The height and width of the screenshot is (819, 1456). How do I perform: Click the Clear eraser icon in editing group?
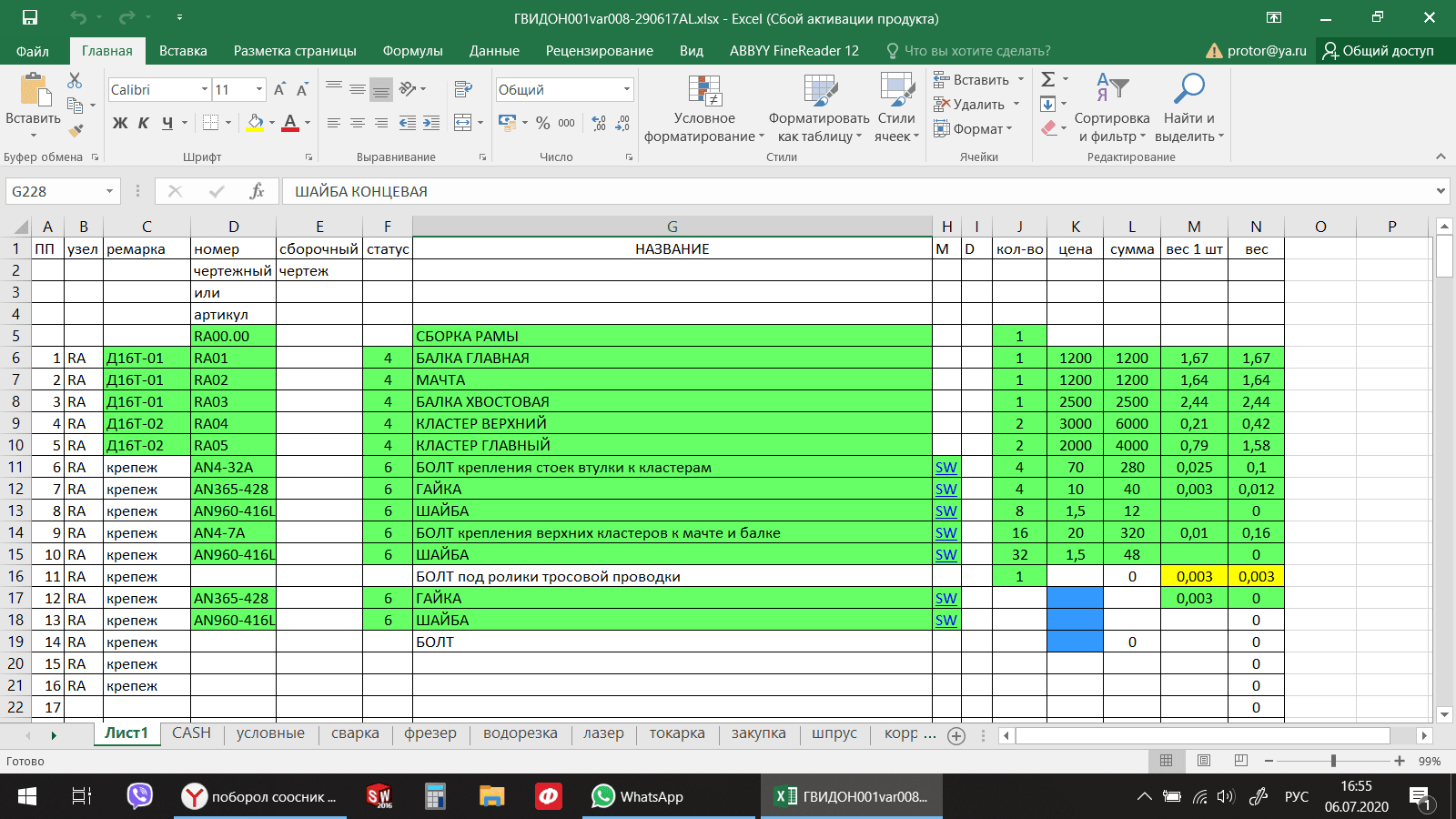coord(1048,128)
